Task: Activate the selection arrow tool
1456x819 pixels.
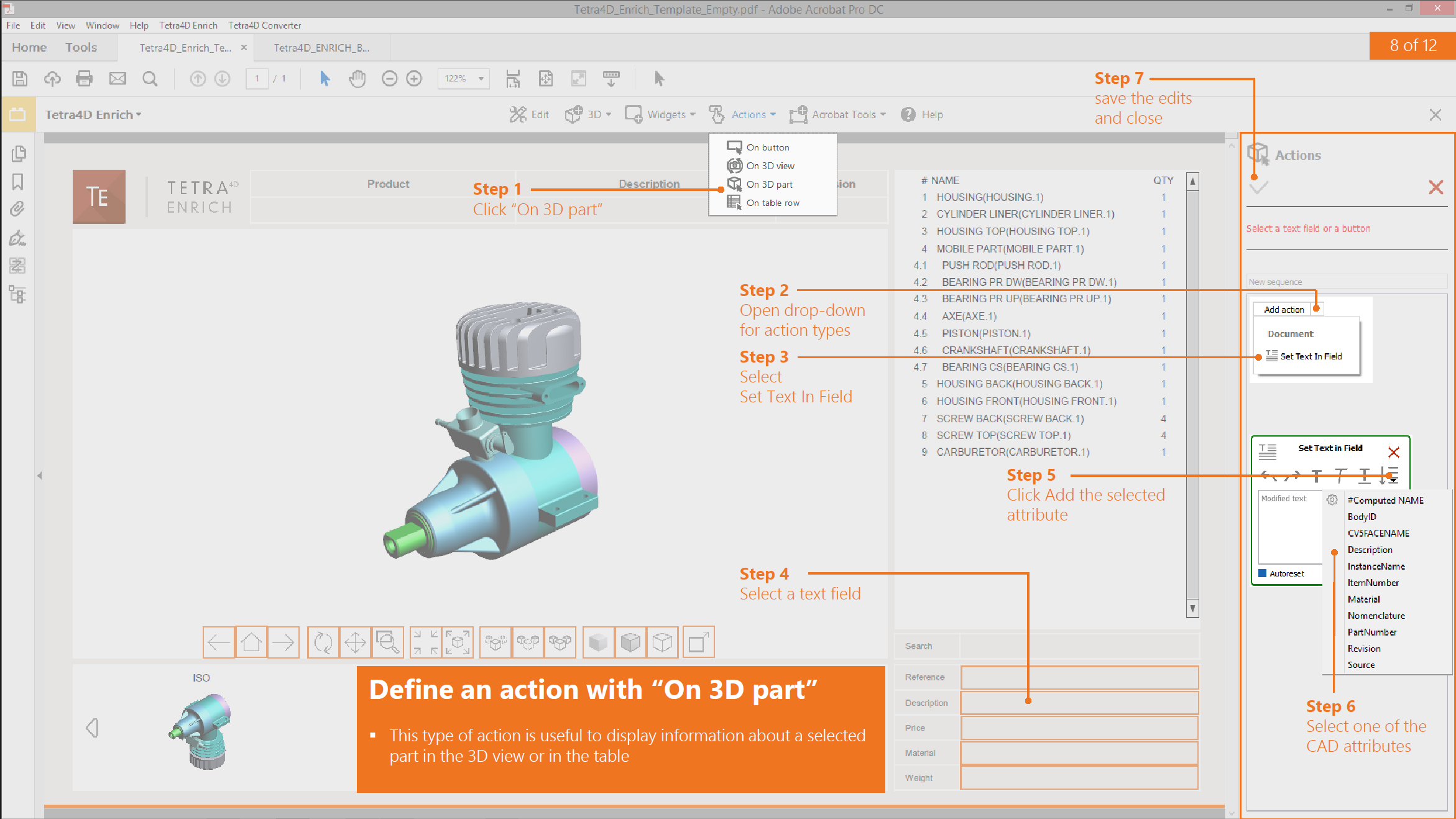Action: click(325, 78)
